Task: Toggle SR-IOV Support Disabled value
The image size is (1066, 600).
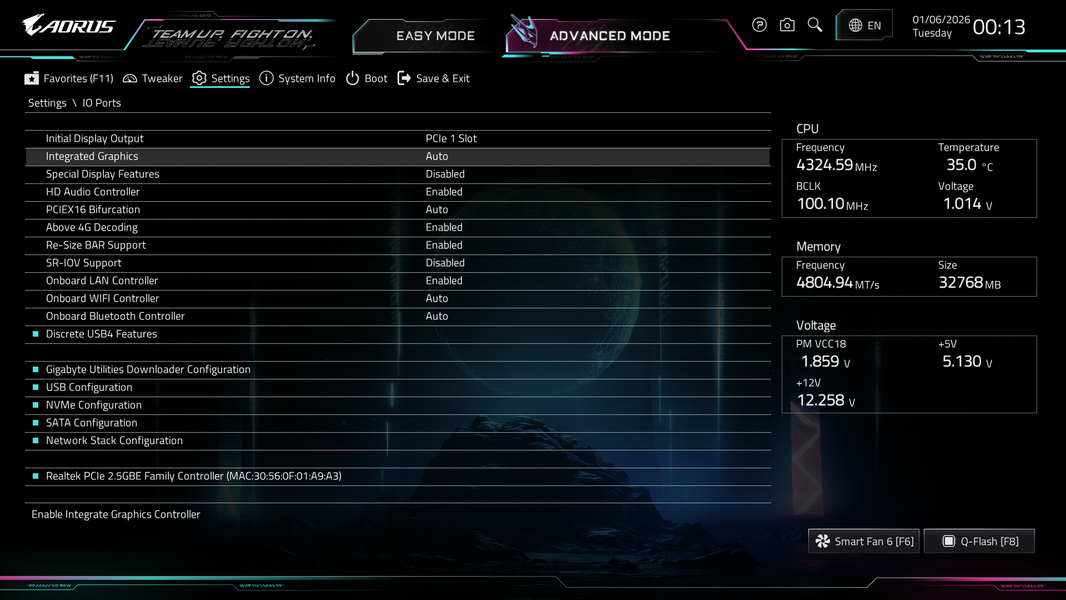Action: [445, 263]
